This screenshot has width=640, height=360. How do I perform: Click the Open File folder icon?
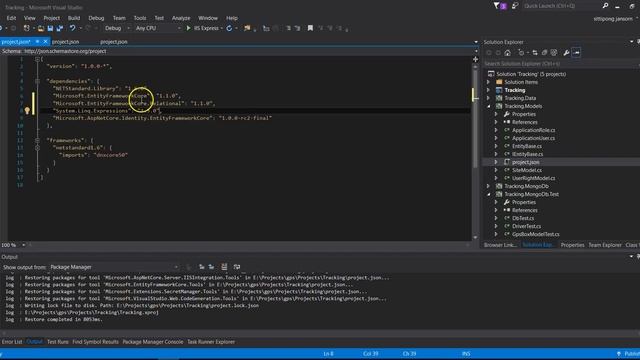[40, 28]
